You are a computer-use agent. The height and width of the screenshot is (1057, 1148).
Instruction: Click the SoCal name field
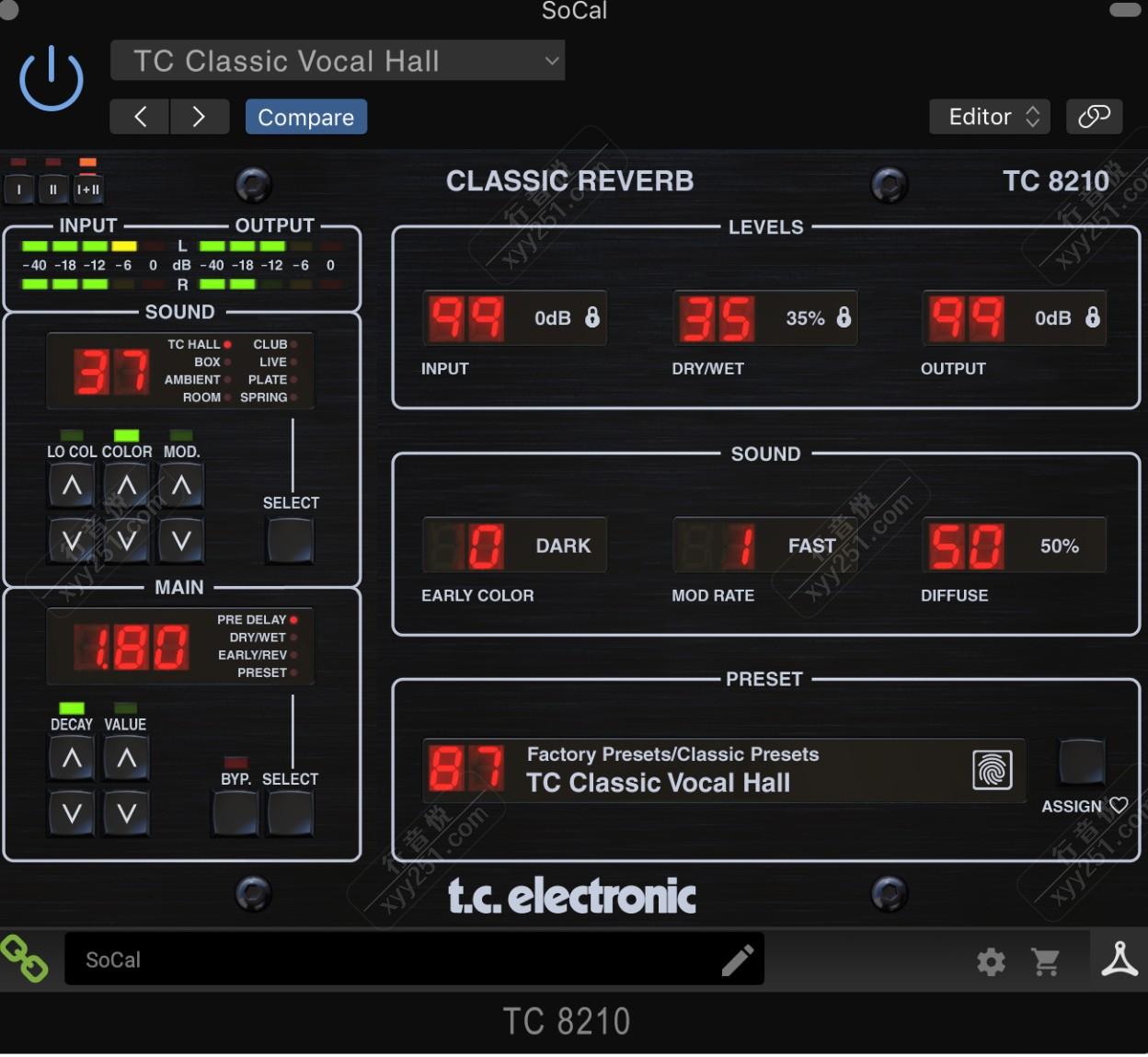click(x=414, y=959)
